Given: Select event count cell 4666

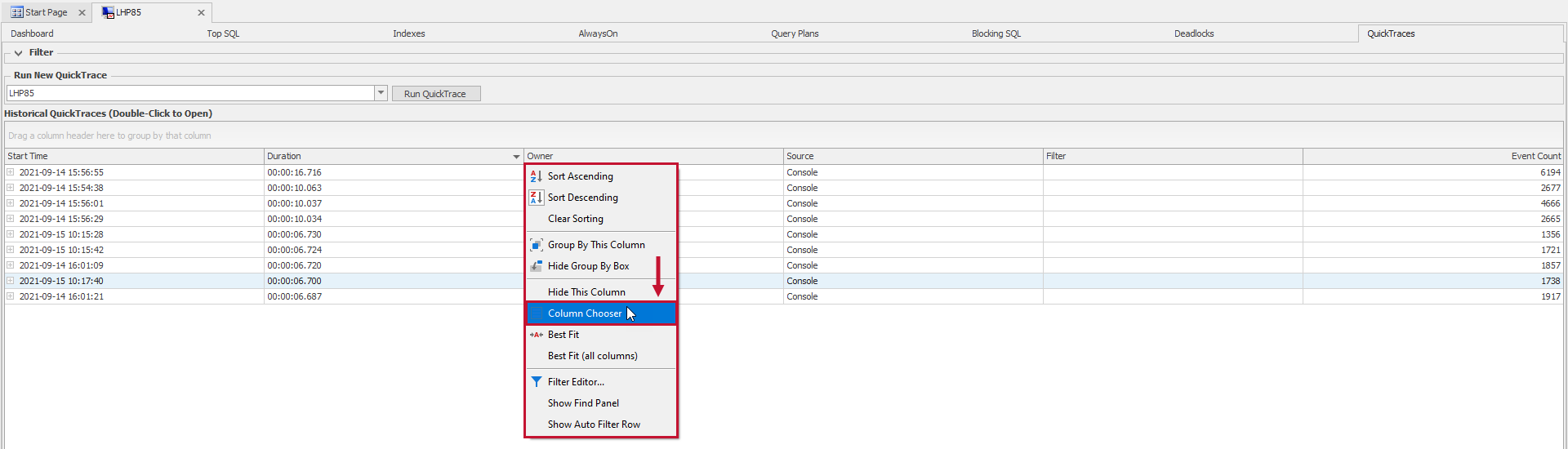Looking at the screenshot, I should point(1432,203).
